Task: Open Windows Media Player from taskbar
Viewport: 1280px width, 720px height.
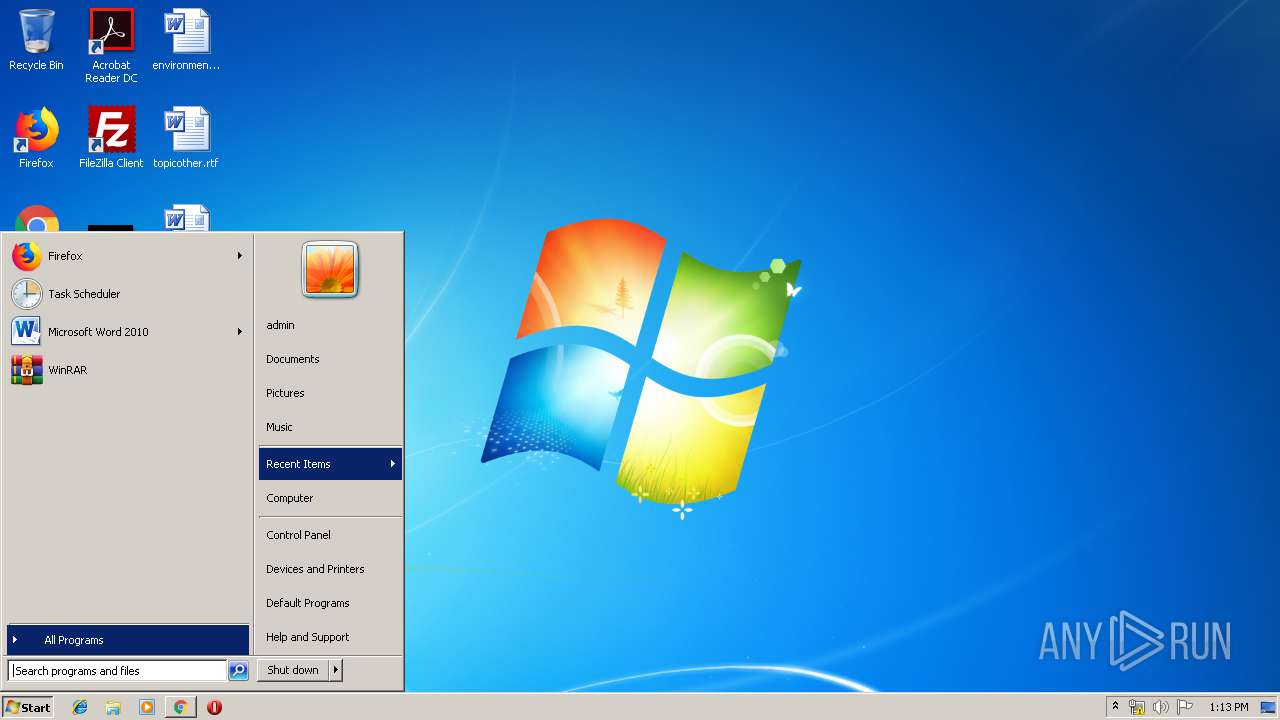Action: coord(147,707)
